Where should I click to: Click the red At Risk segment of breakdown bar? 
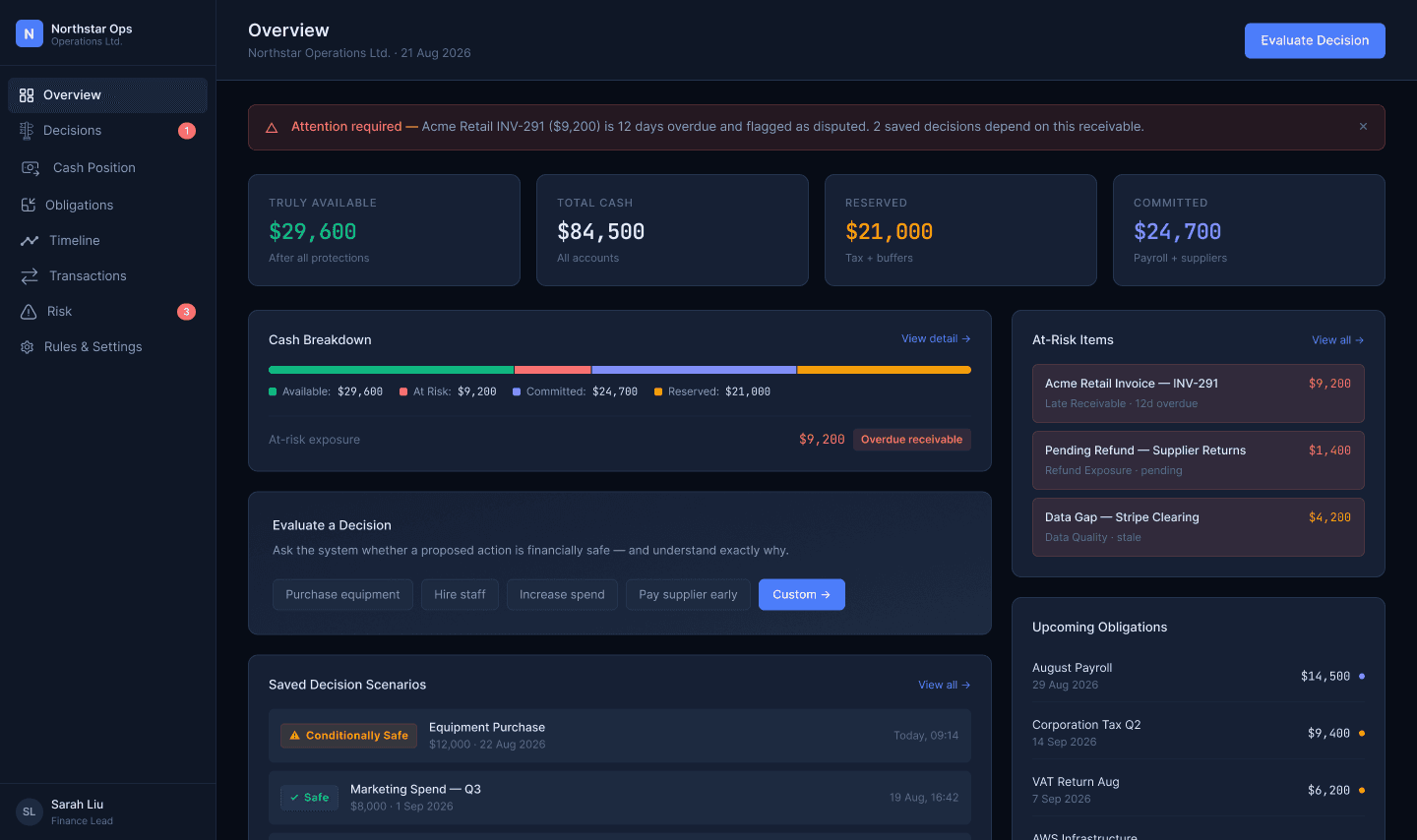pos(553,370)
